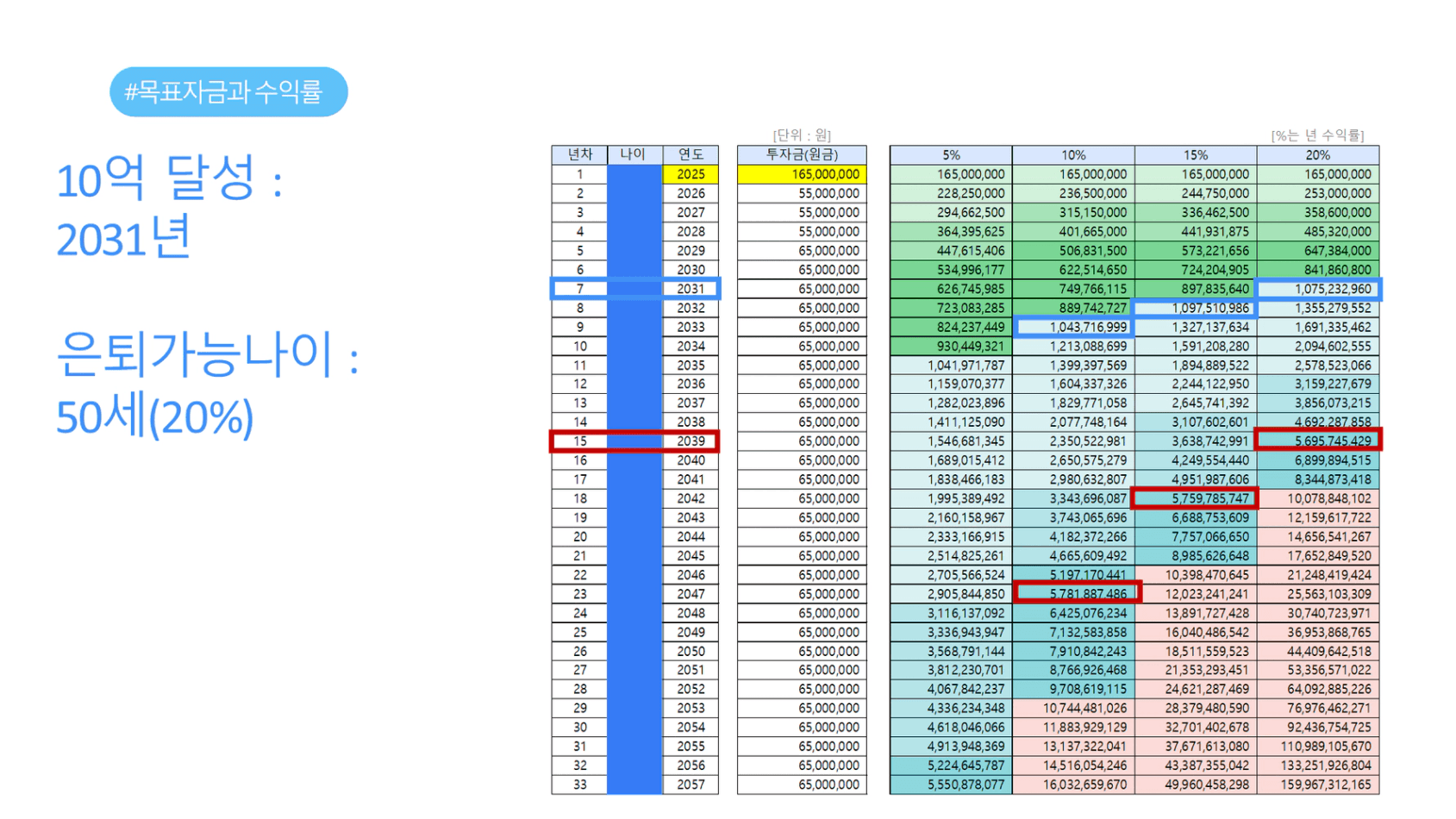Image resolution: width=1456 pixels, height=819 pixels.
Task: Click the 4,692,287,858 cell
Action: point(1318,422)
